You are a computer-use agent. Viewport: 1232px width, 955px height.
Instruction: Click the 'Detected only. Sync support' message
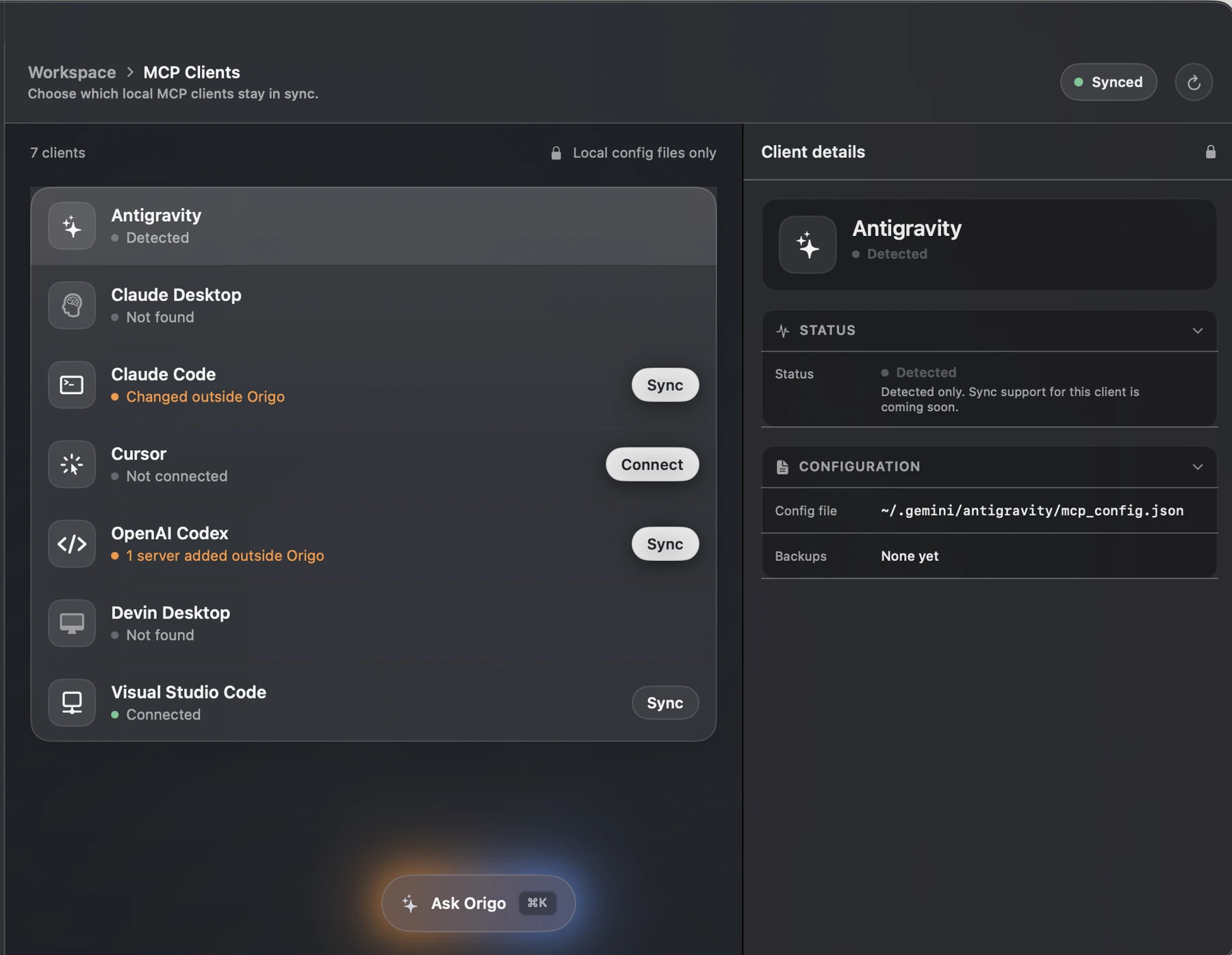pyautogui.click(x=1010, y=399)
